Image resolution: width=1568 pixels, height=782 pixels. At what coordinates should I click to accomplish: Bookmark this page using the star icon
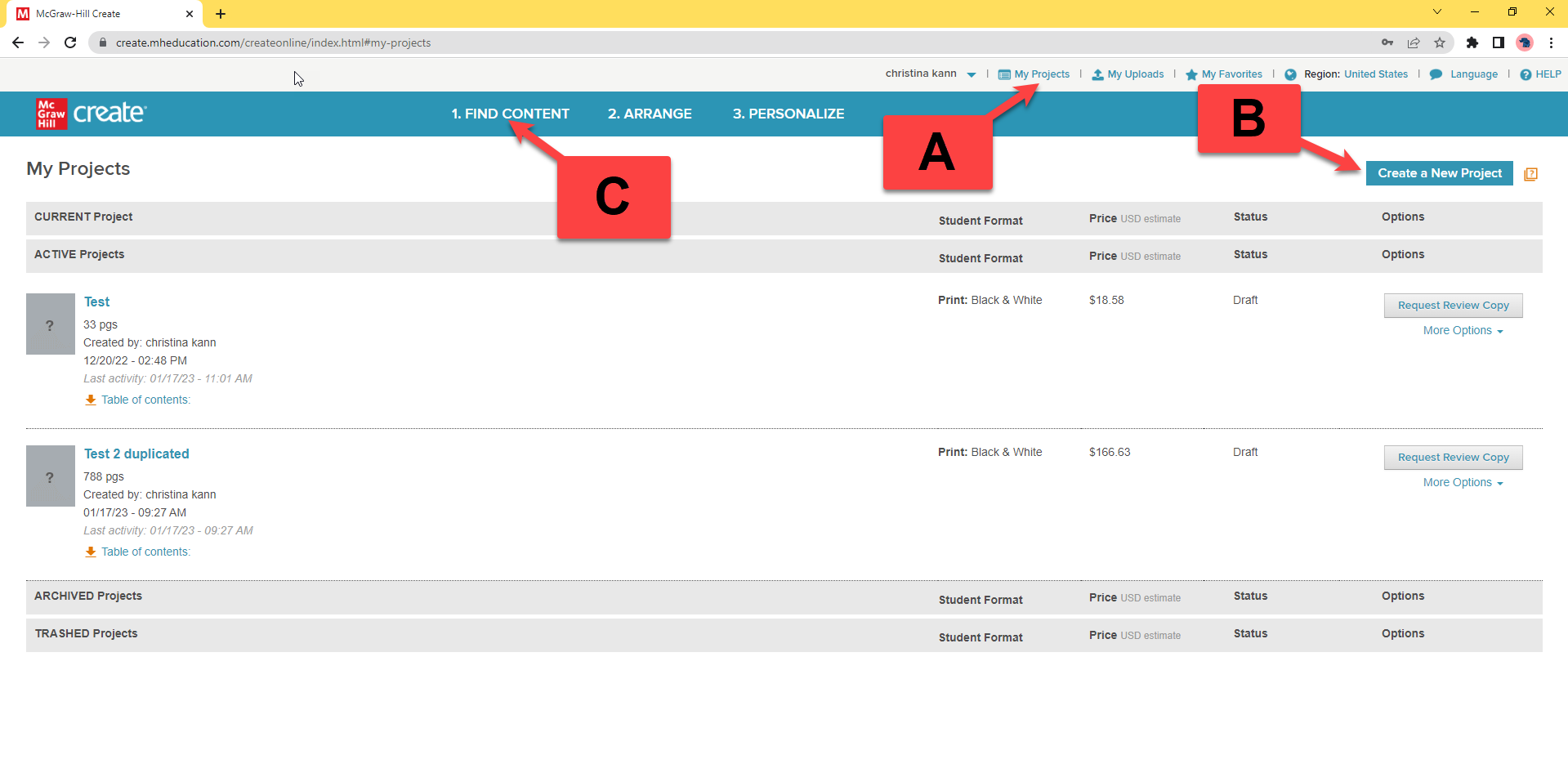click(x=1439, y=42)
